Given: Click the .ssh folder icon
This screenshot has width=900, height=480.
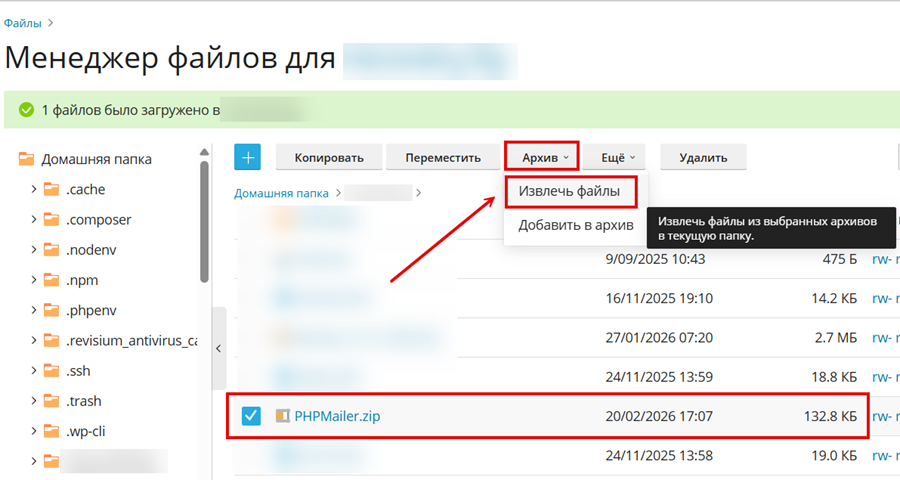Looking at the screenshot, I should click(52, 371).
